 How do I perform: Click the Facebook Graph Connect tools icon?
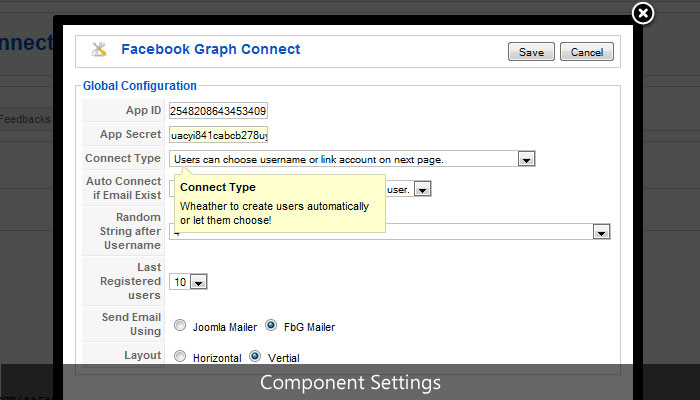click(x=99, y=50)
